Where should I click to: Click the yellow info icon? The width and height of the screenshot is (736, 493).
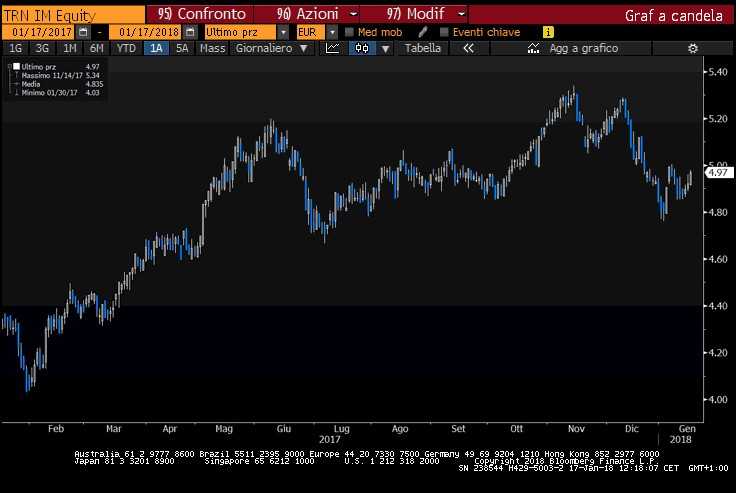pyautogui.click(x=548, y=32)
